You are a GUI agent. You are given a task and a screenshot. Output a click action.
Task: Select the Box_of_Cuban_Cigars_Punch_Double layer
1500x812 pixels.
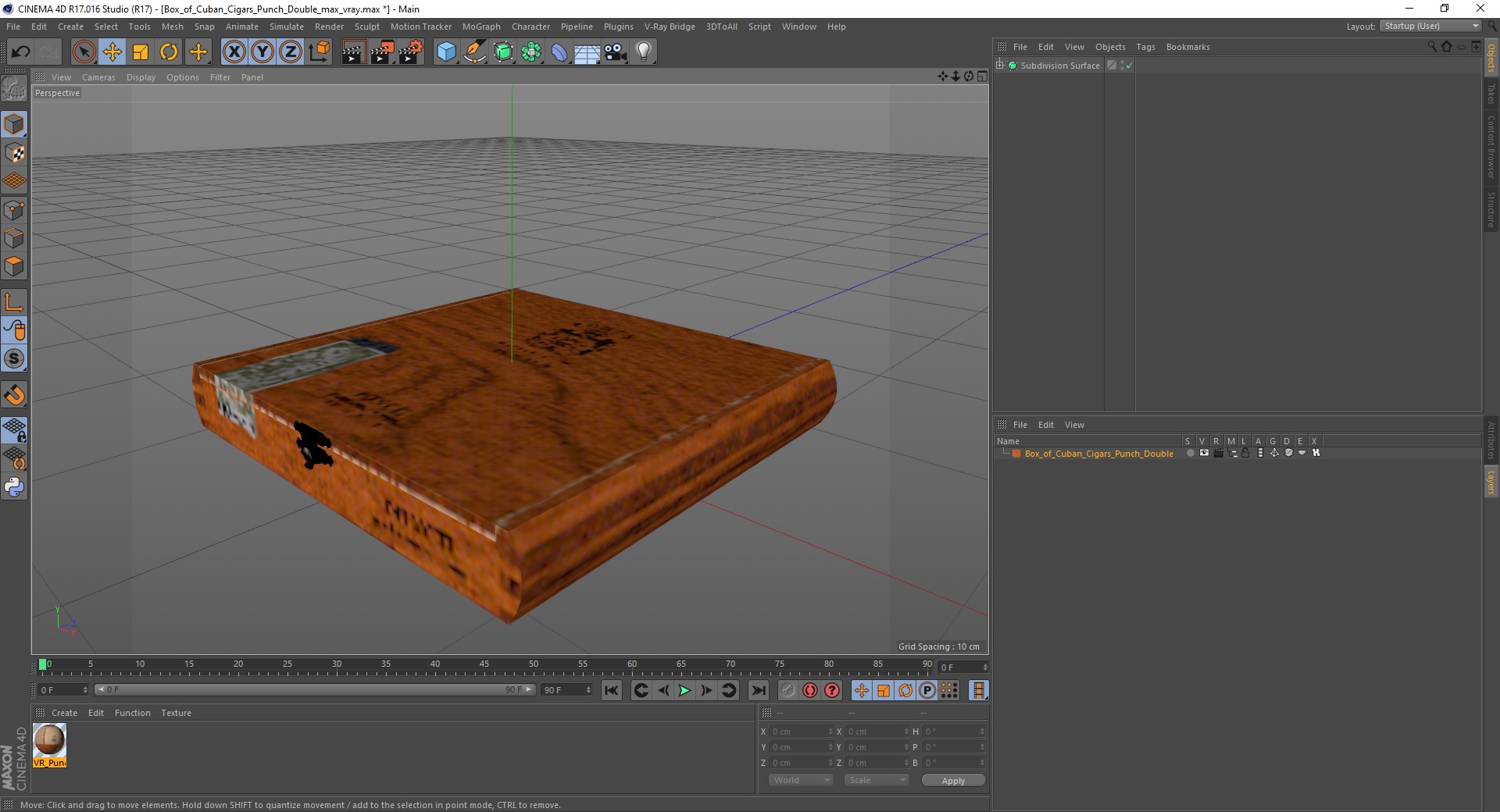point(1098,454)
